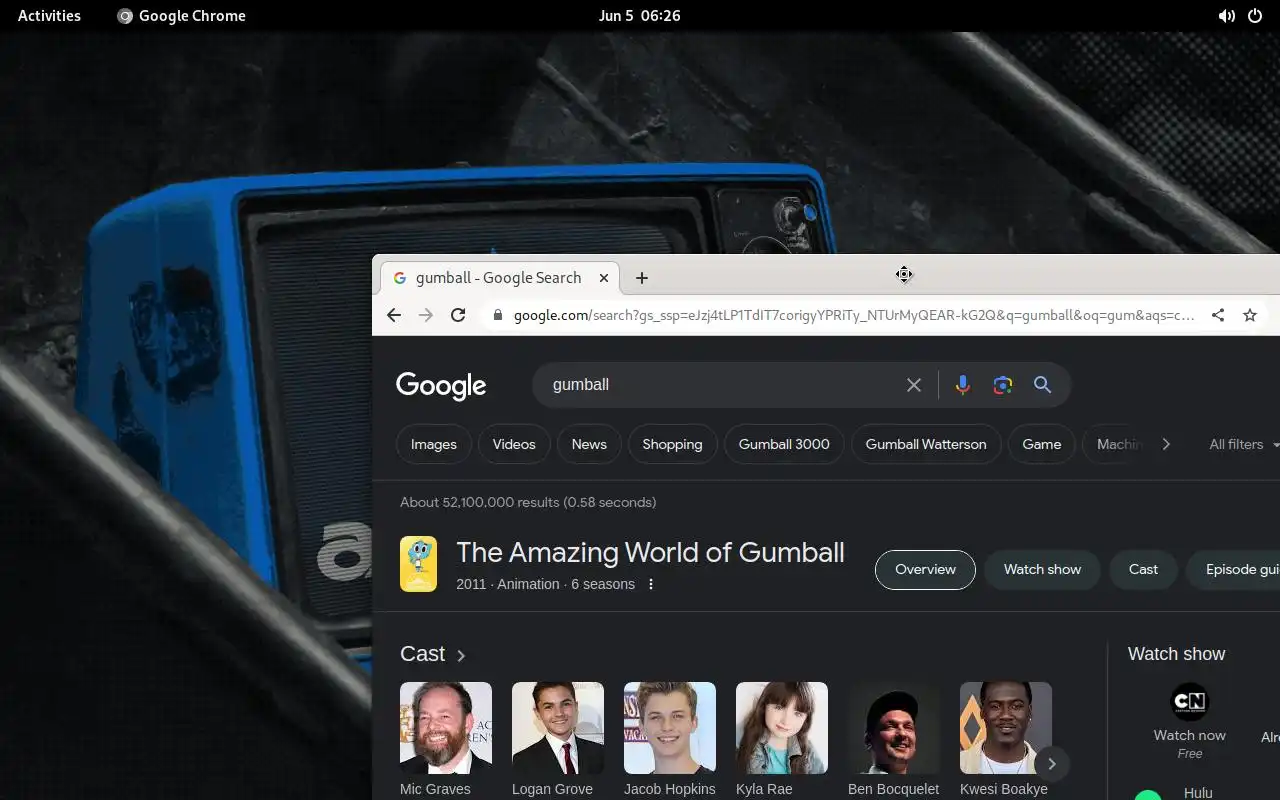The image size is (1280, 800).
Task: Click the Watch now link
Action: (1189, 735)
